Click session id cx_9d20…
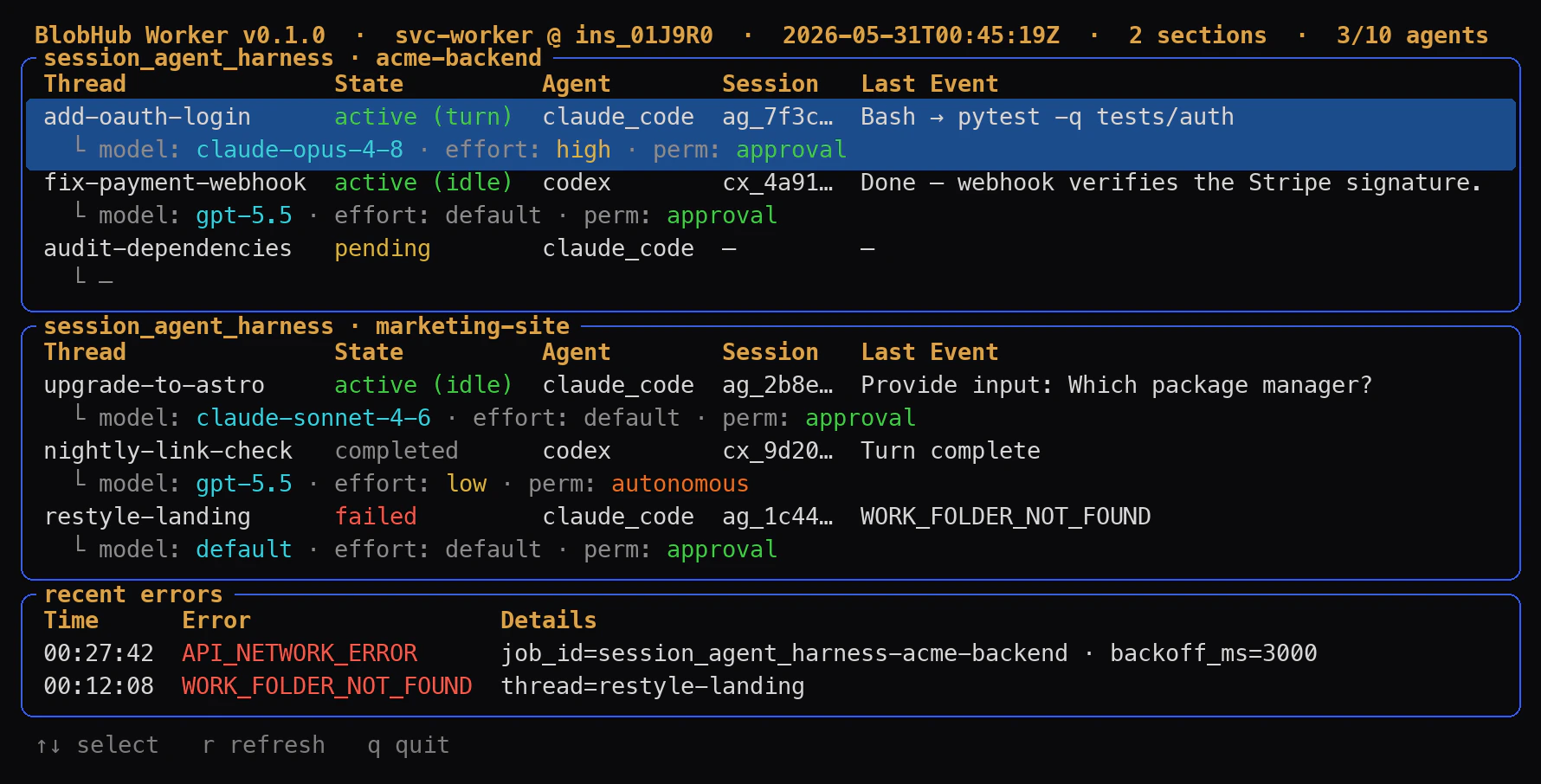The height and width of the screenshot is (784, 1541). (777, 451)
